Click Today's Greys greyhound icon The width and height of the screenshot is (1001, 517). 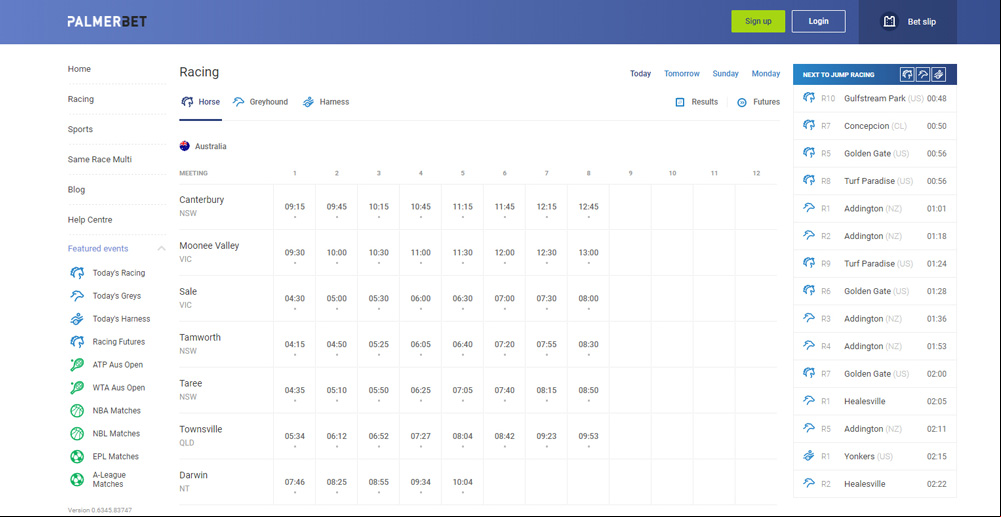(77, 296)
